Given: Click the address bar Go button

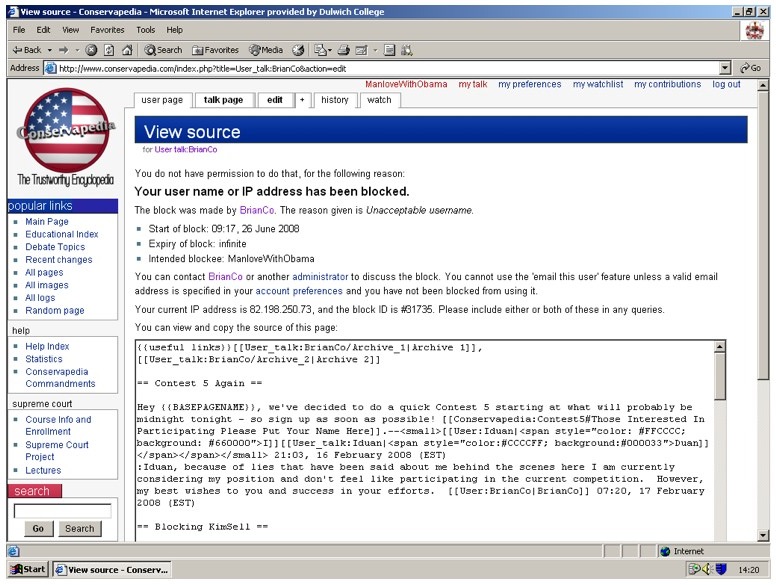Looking at the screenshot, I should point(750,68).
